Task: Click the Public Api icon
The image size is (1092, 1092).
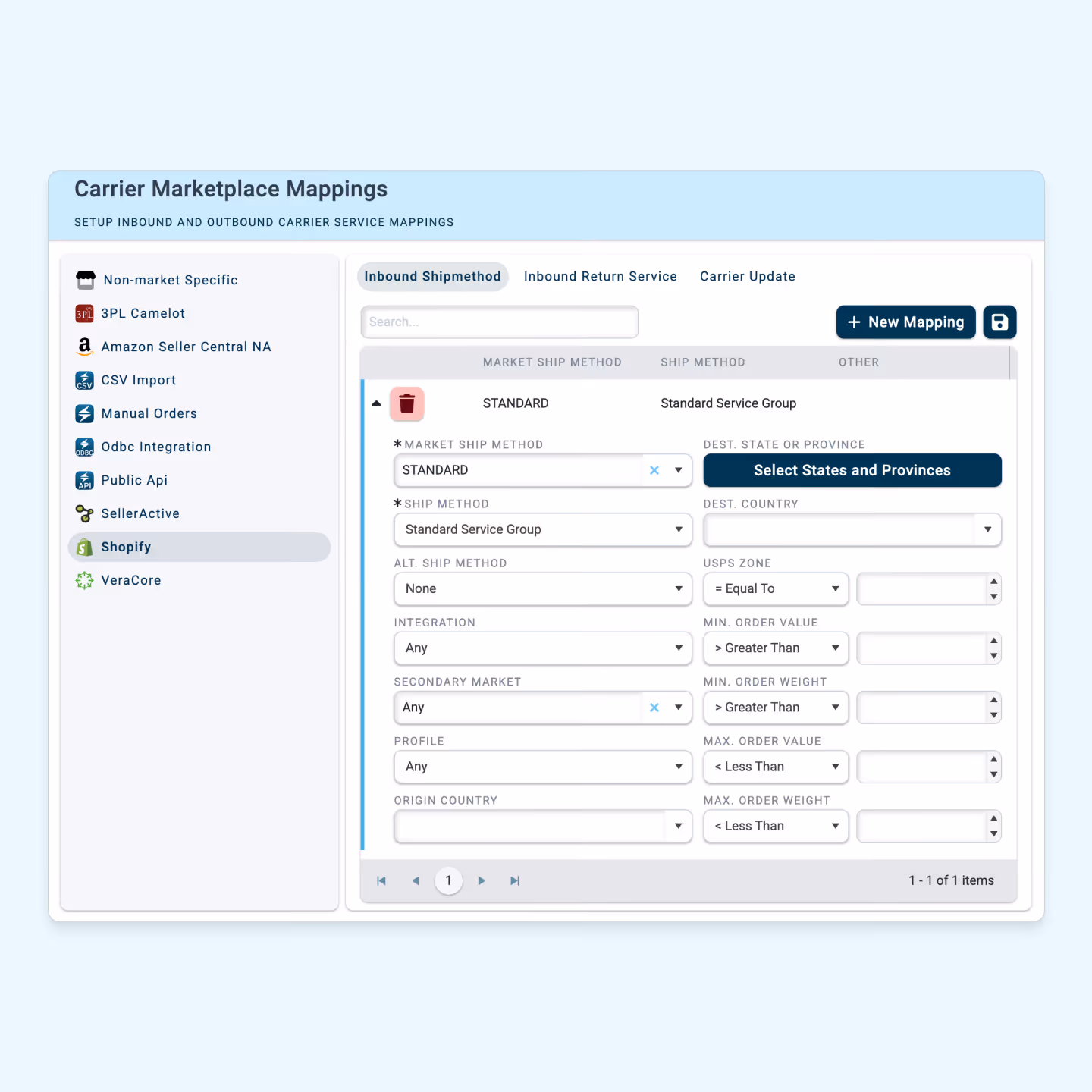Action: [84, 480]
